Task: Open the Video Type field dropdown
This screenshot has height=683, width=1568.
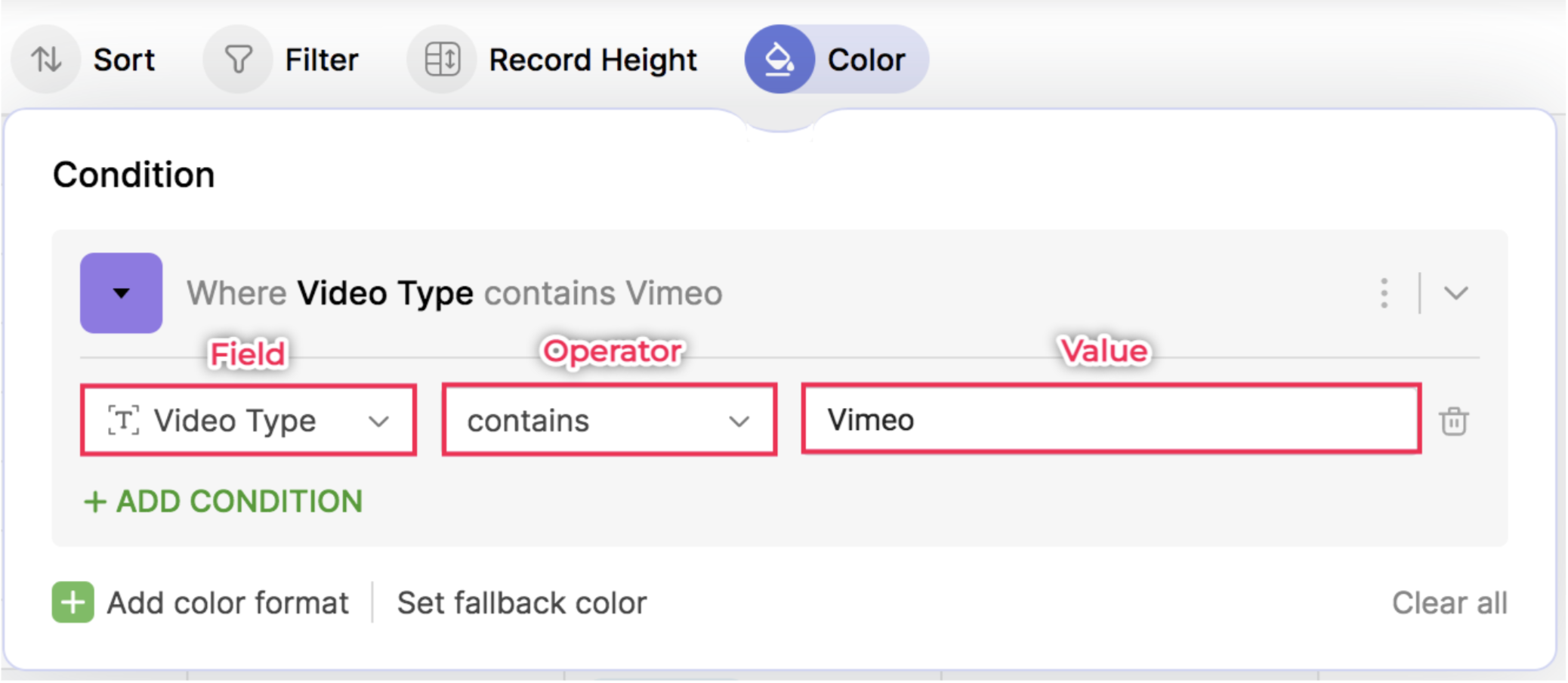Action: pyautogui.click(x=378, y=421)
